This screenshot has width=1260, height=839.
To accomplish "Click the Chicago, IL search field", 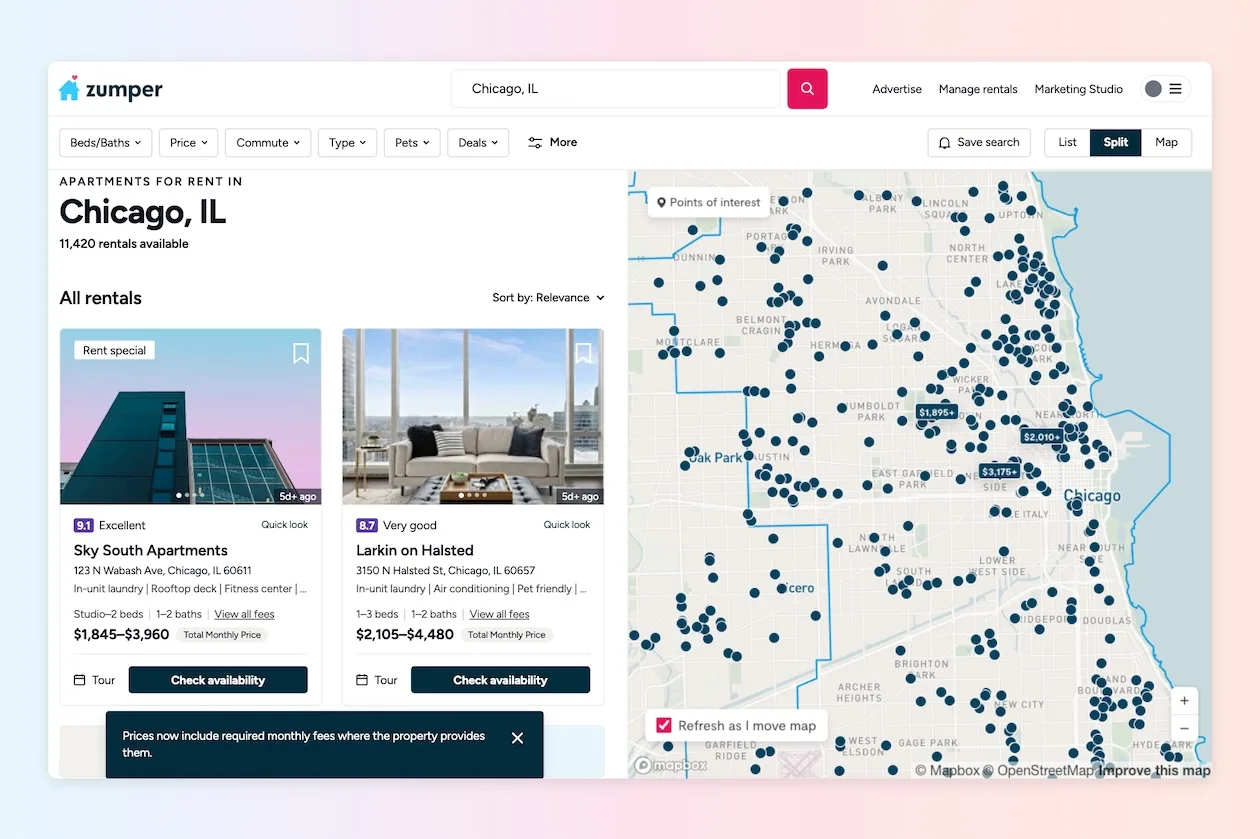I will pyautogui.click(x=615, y=89).
